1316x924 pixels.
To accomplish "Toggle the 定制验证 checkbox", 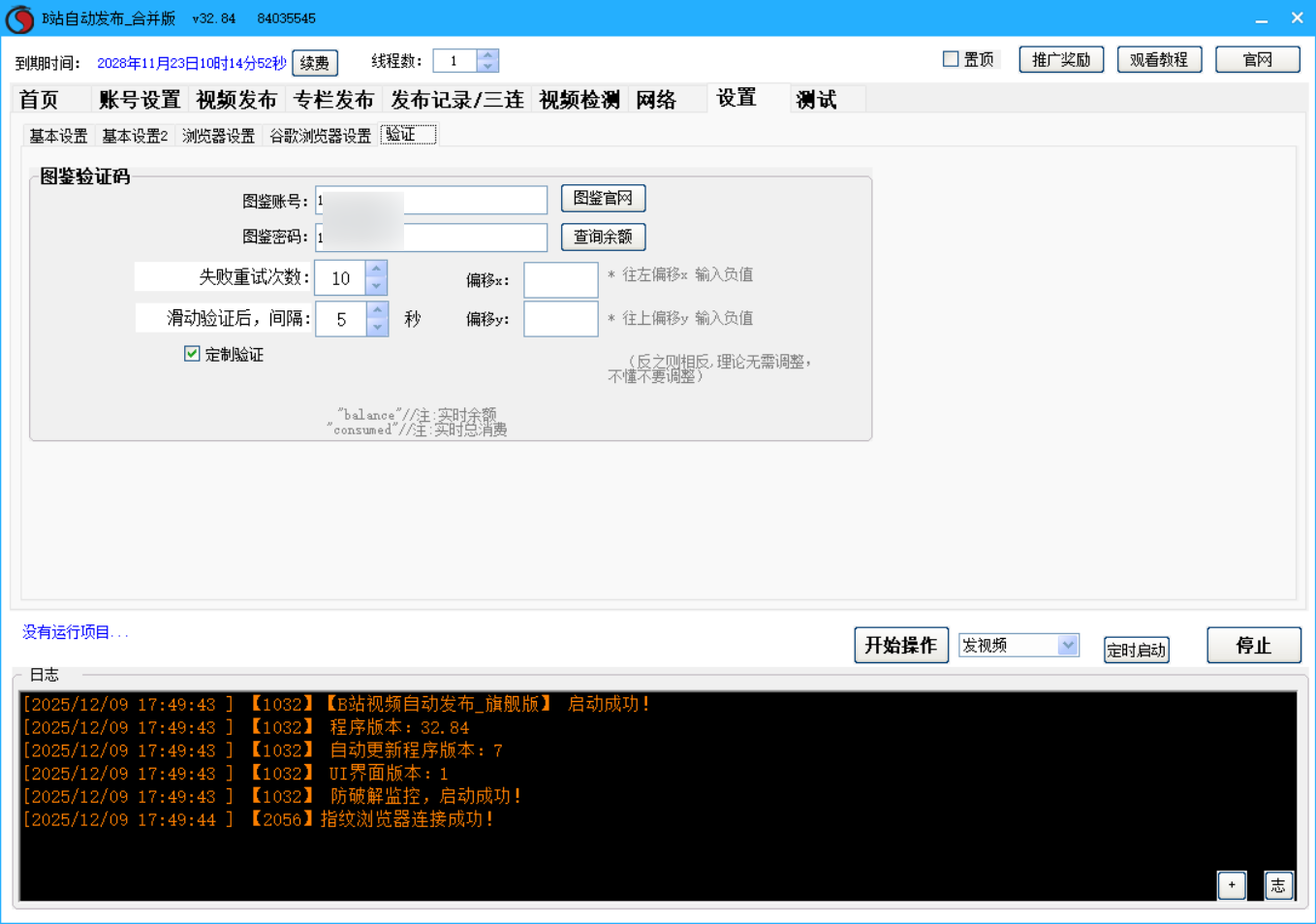I will click(x=192, y=354).
